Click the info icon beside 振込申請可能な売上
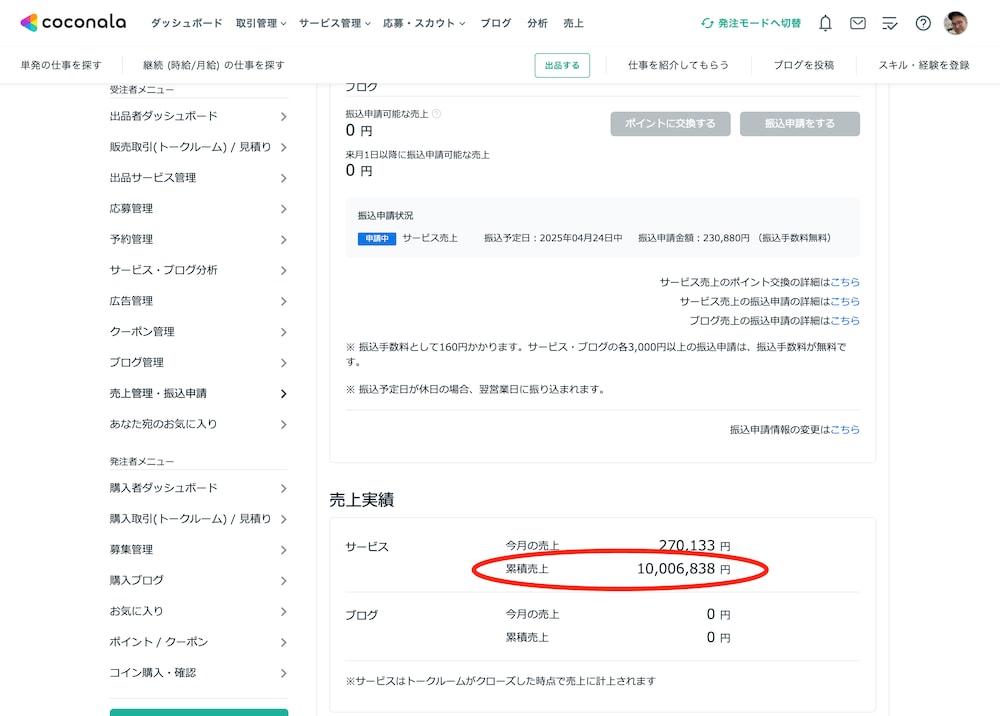Image resolution: width=1000 pixels, height=716 pixels. 436,113
